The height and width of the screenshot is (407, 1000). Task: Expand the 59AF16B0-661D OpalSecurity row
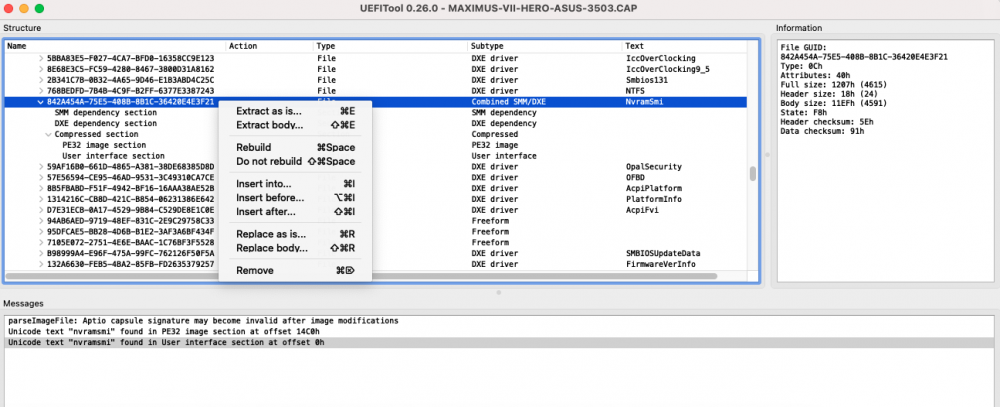(41, 166)
